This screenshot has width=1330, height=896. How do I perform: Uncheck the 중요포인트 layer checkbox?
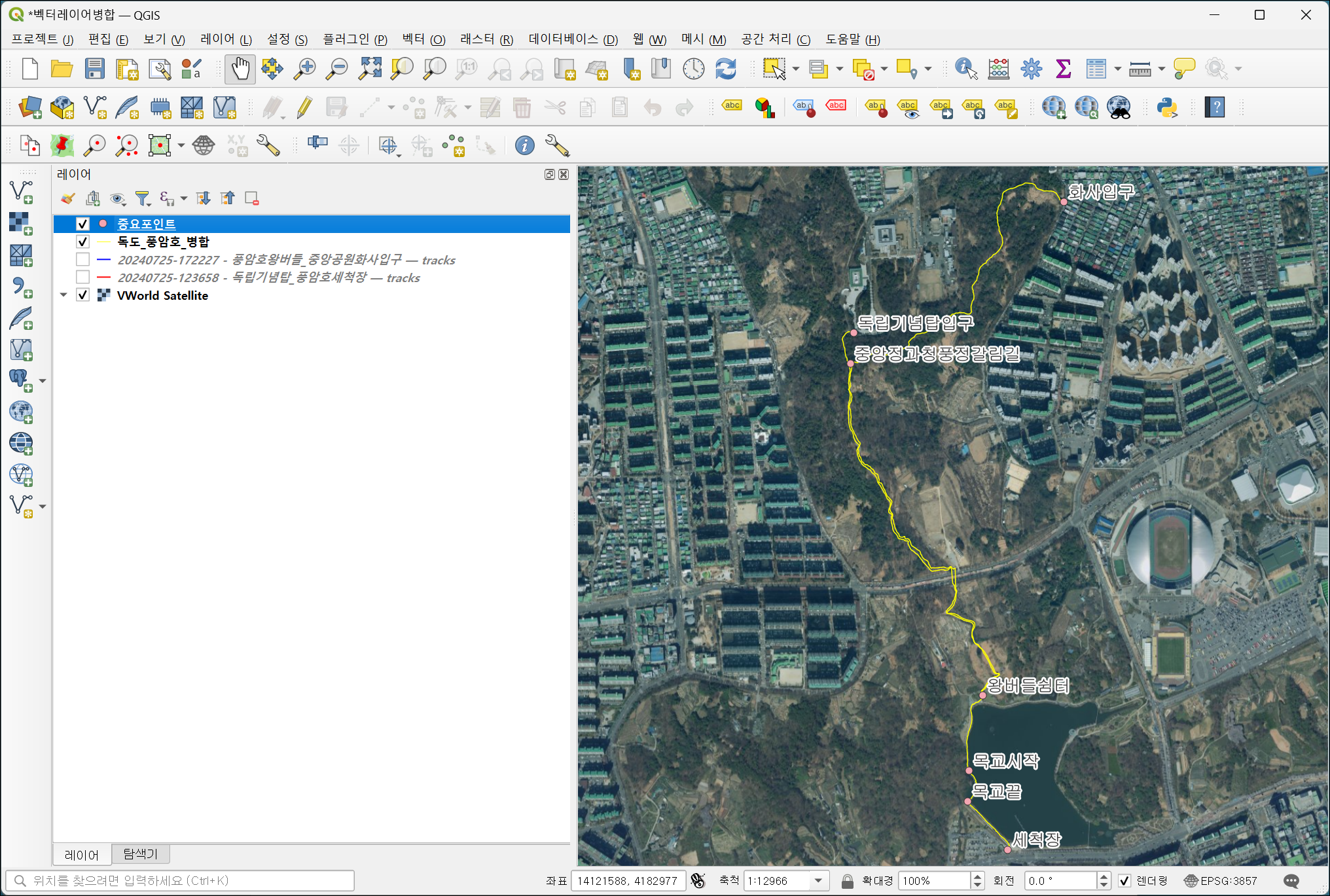click(x=82, y=224)
